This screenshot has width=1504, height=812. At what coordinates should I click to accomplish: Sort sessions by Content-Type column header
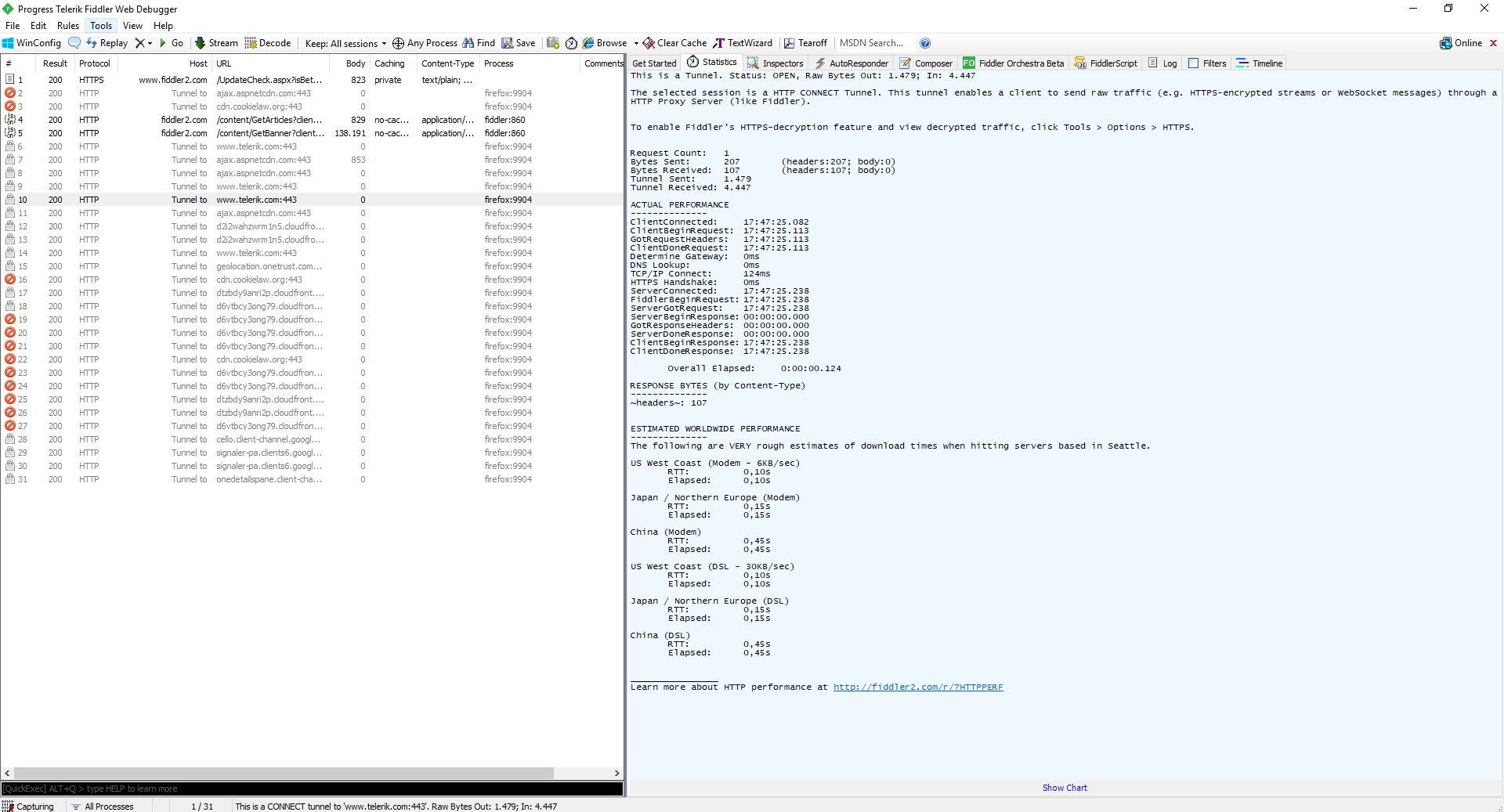448,63
